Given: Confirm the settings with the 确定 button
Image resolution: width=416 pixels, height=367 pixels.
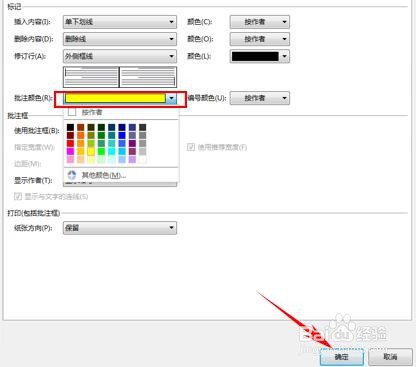Looking at the screenshot, I should pyautogui.click(x=342, y=357).
